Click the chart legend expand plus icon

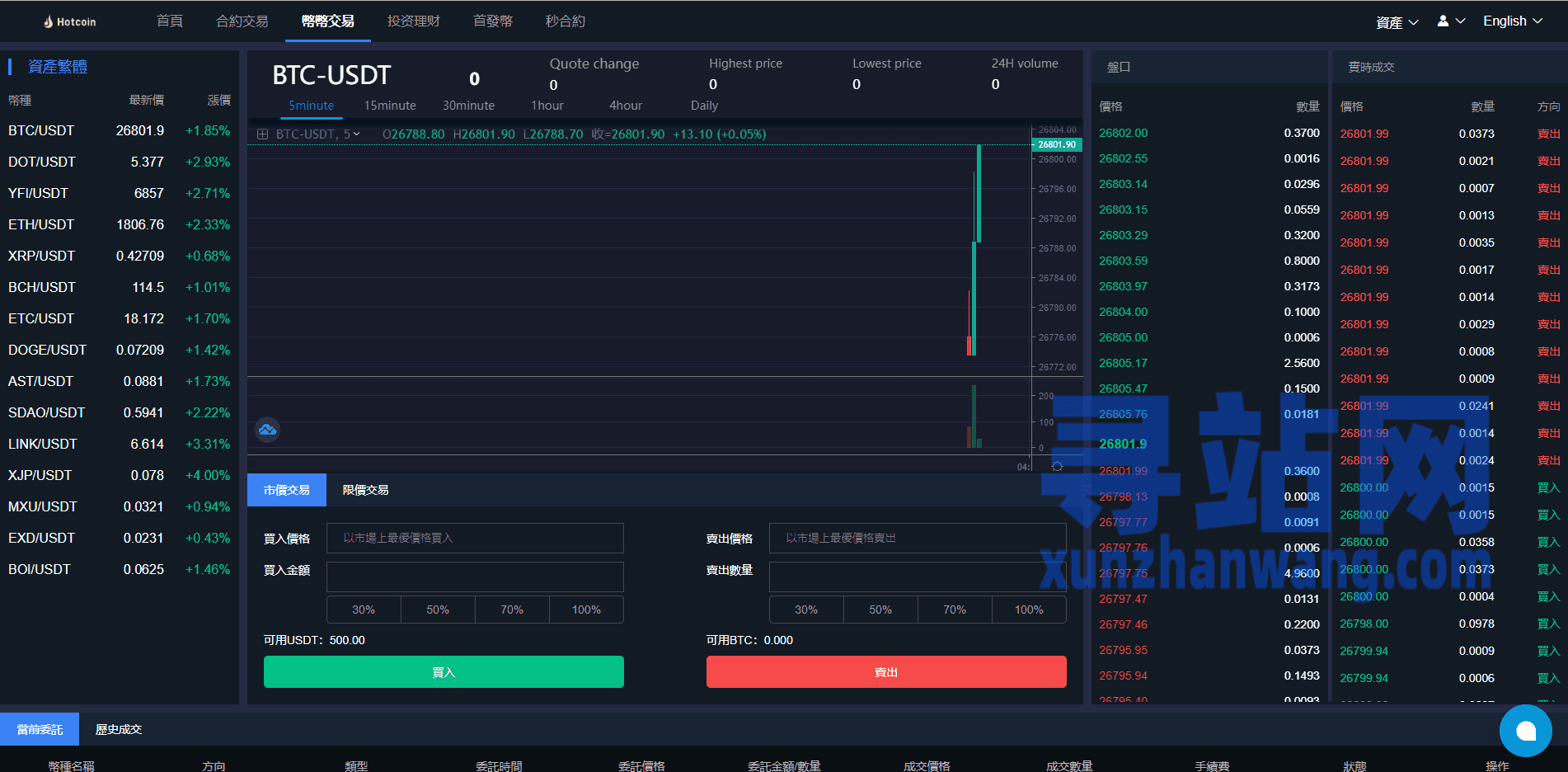coord(262,134)
